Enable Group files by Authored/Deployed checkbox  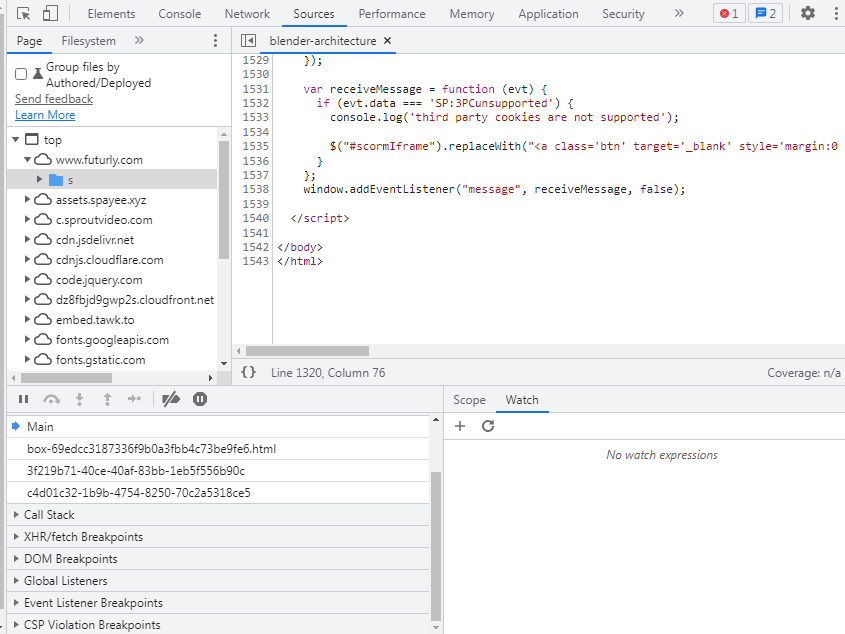tap(21, 74)
